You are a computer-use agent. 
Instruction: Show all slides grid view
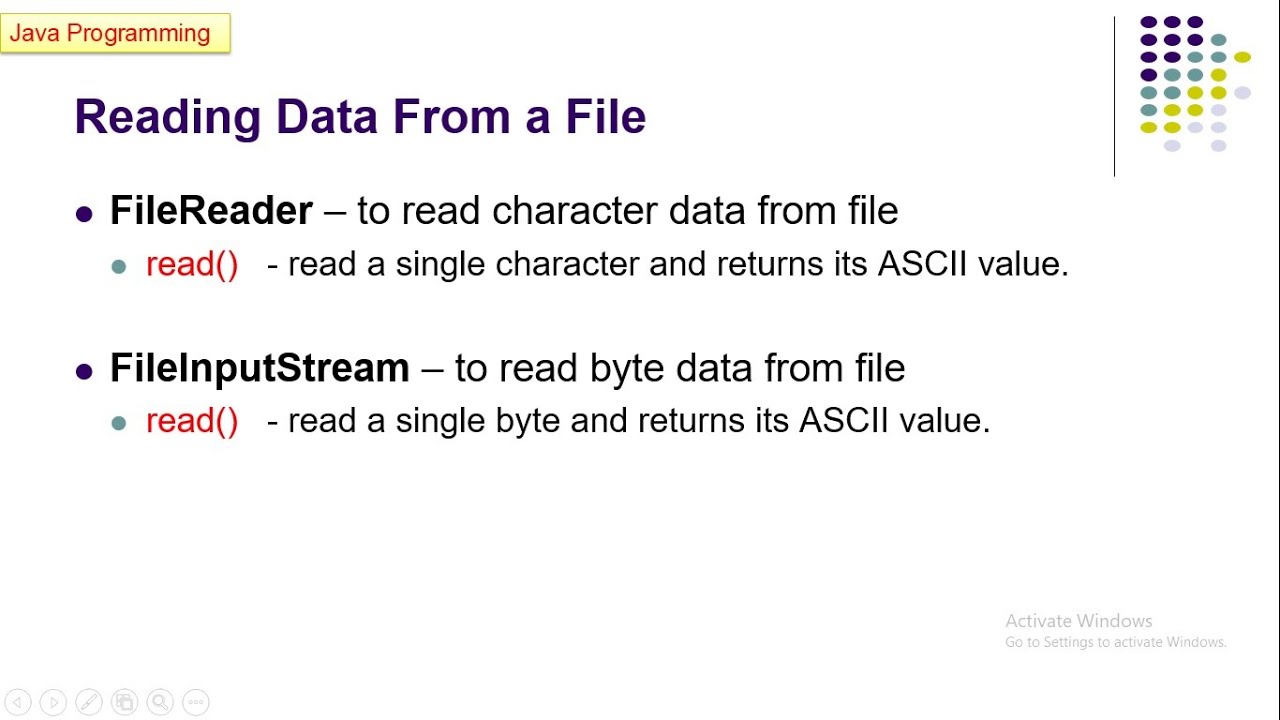[124, 702]
